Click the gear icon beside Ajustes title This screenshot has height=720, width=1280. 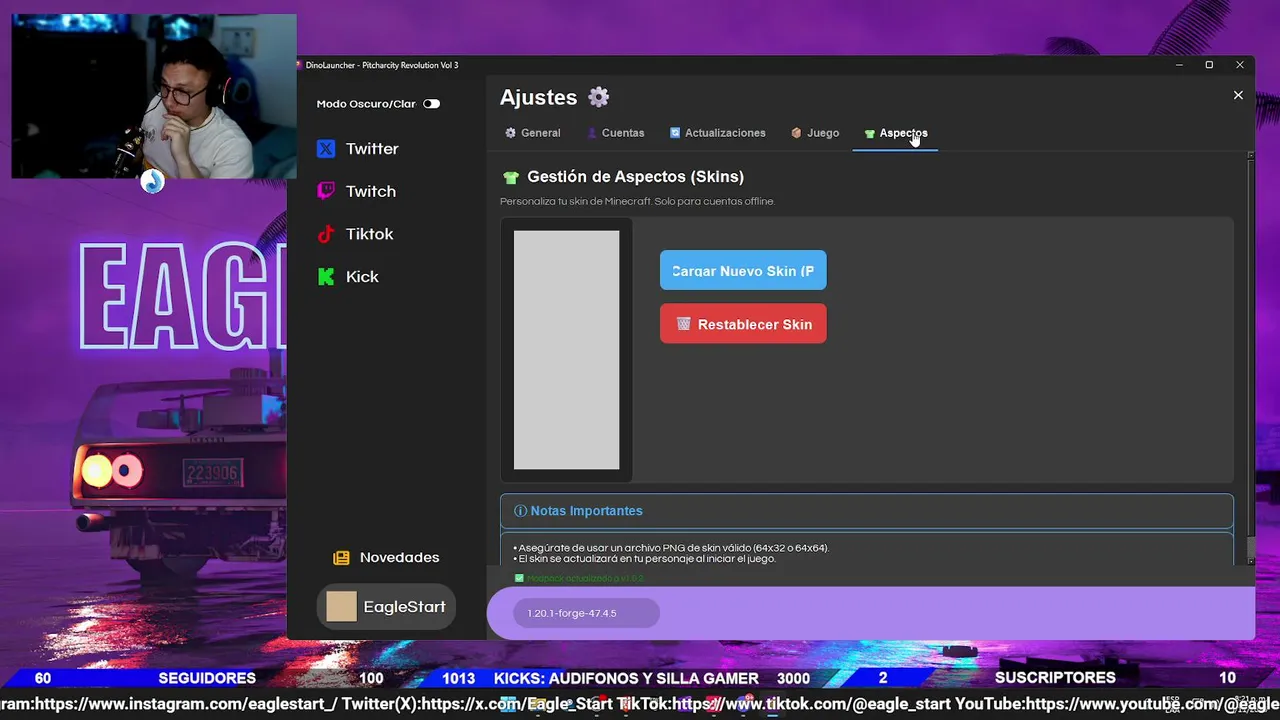(598, 97)
